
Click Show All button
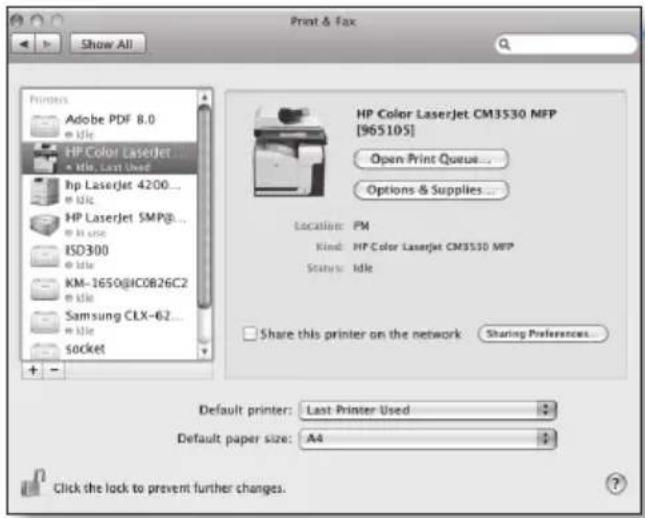coord(107,44)
